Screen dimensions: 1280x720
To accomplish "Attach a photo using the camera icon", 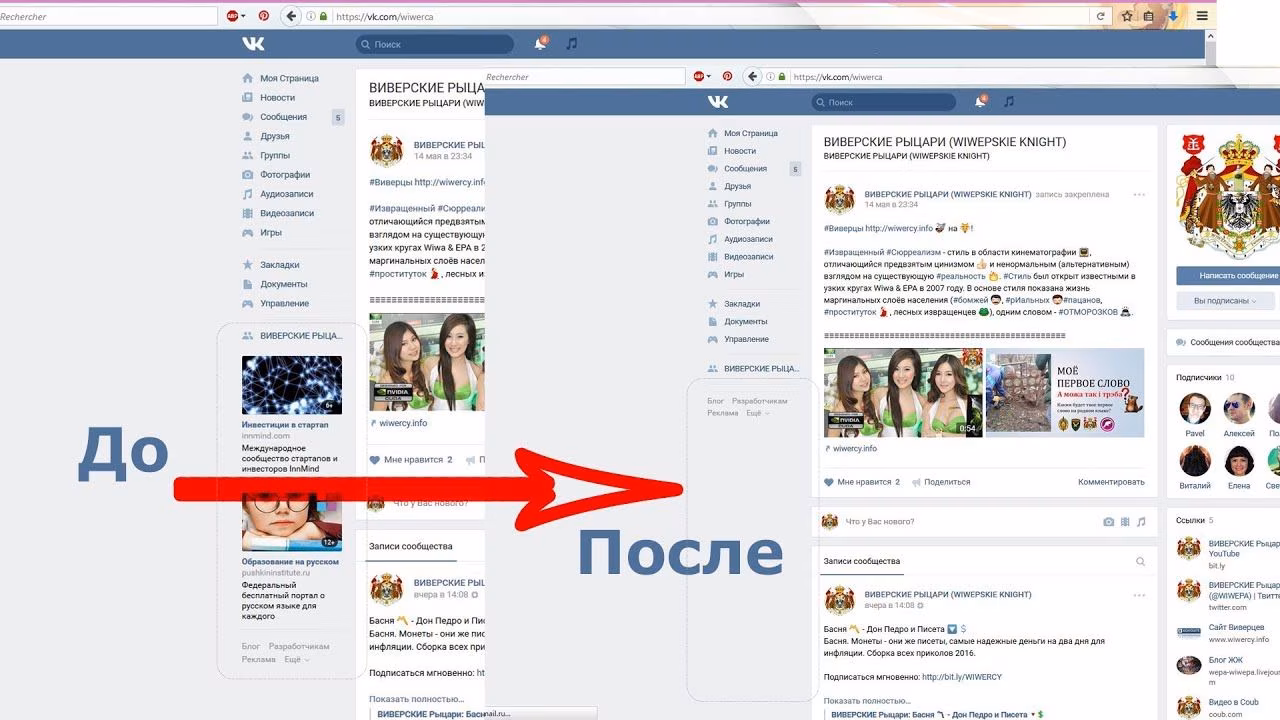I will (x=1108, y=522).
